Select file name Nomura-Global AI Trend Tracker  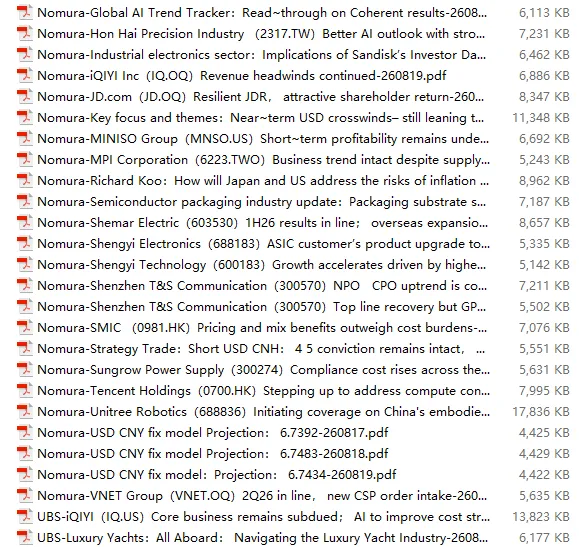tap(262, 13)
